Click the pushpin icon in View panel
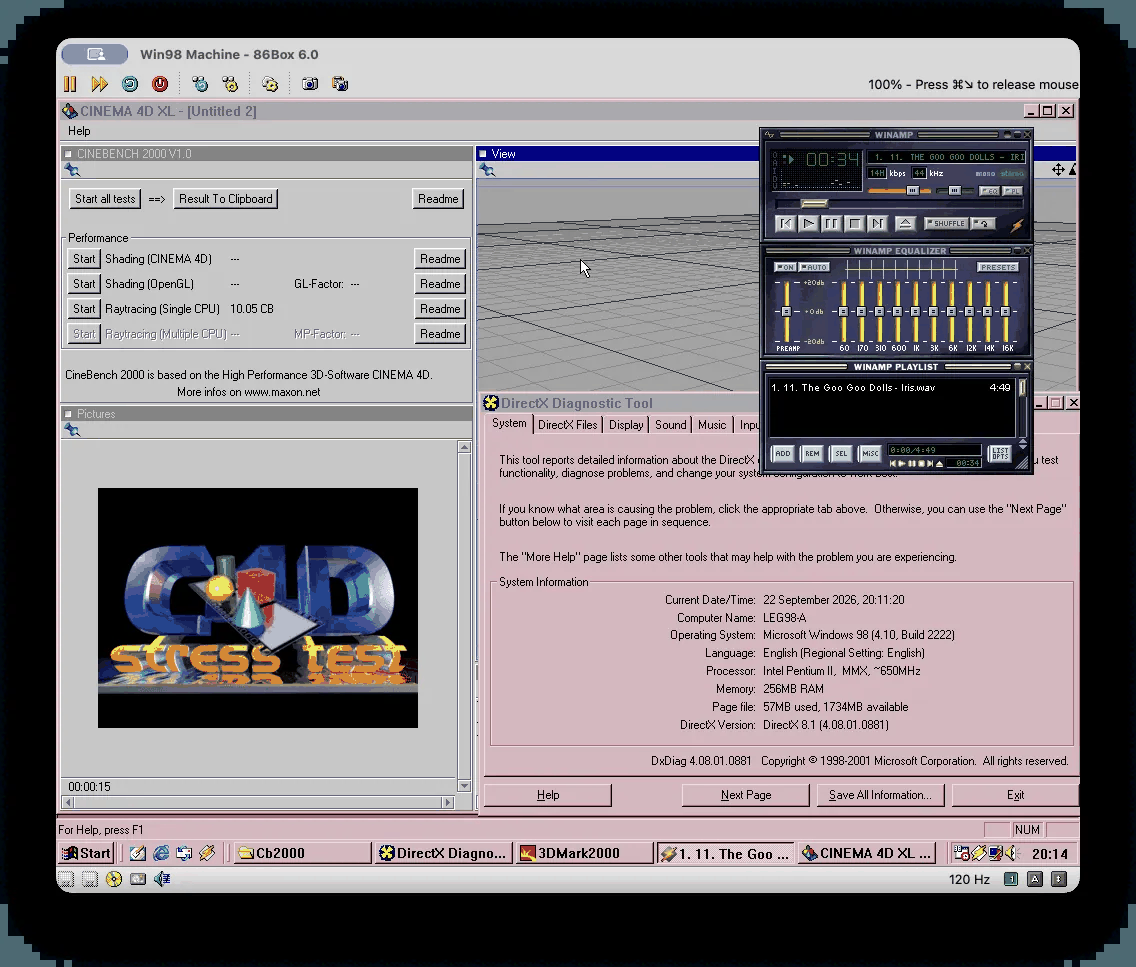Viewport: 1136px width, 967px height. point(487,170)
